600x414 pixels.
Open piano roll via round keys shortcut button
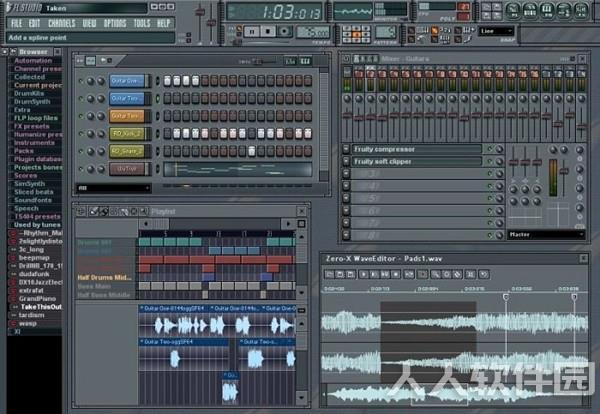(x=547, y=10)
